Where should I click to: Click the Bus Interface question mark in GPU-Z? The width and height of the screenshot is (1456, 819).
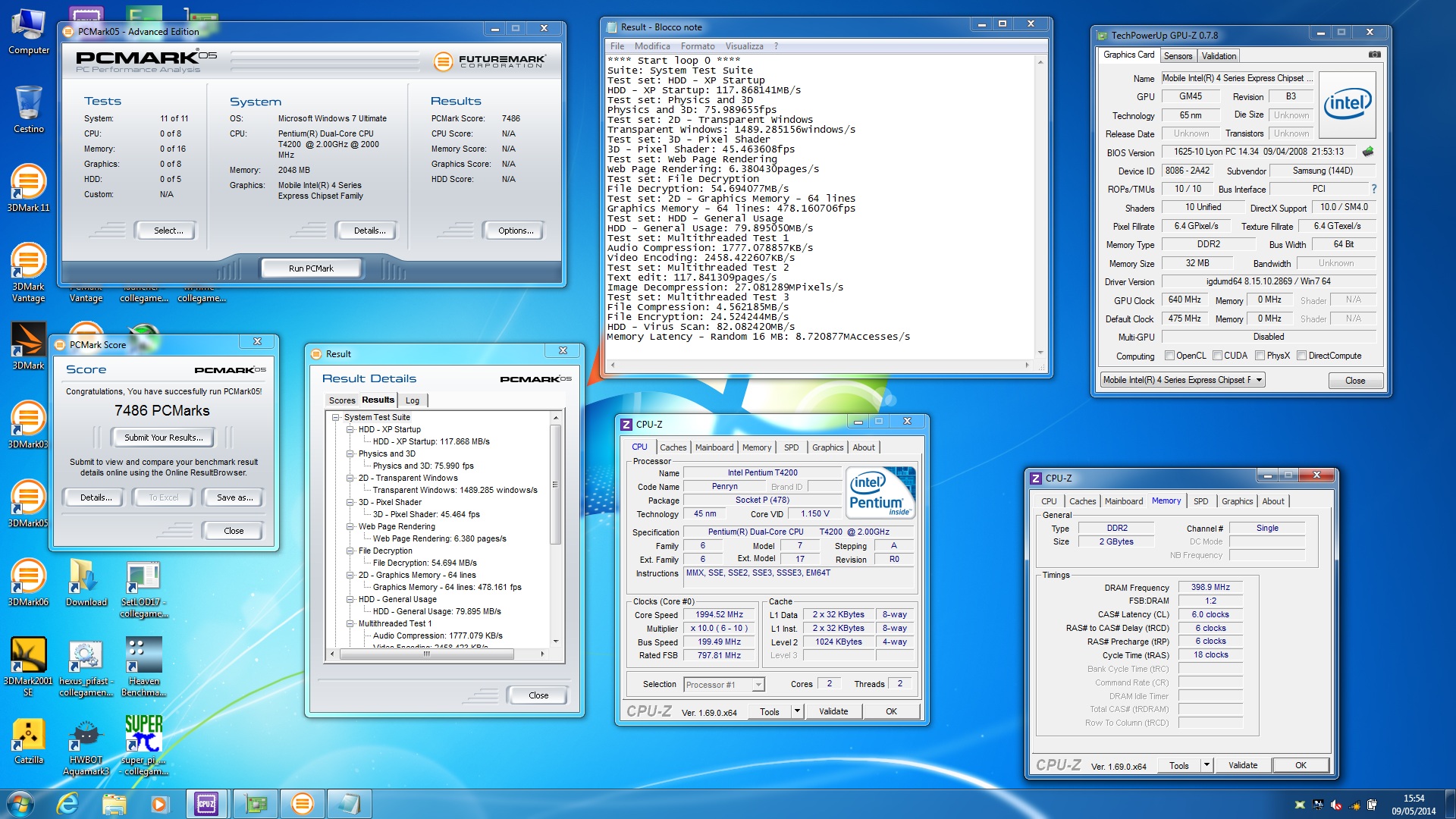[x=1373, y=189]
